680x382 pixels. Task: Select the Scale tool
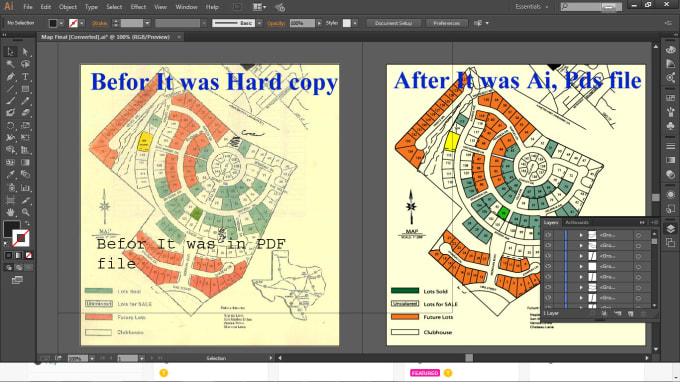[x=26, y=126]
